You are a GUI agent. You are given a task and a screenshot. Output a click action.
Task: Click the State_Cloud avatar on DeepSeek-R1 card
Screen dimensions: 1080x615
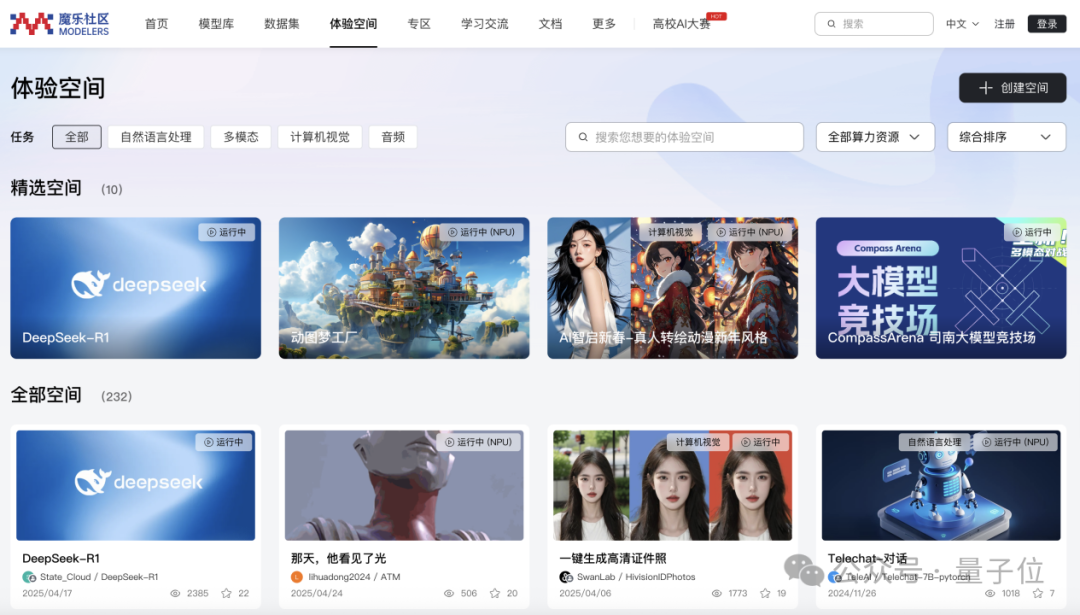[x=29, y=575]
